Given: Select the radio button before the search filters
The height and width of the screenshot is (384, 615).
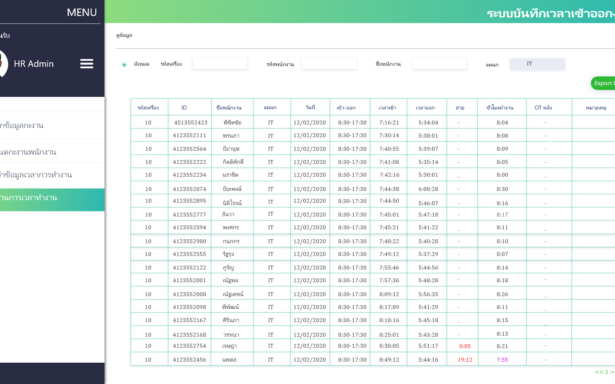Looking at the screenshot, I should 124,65.
